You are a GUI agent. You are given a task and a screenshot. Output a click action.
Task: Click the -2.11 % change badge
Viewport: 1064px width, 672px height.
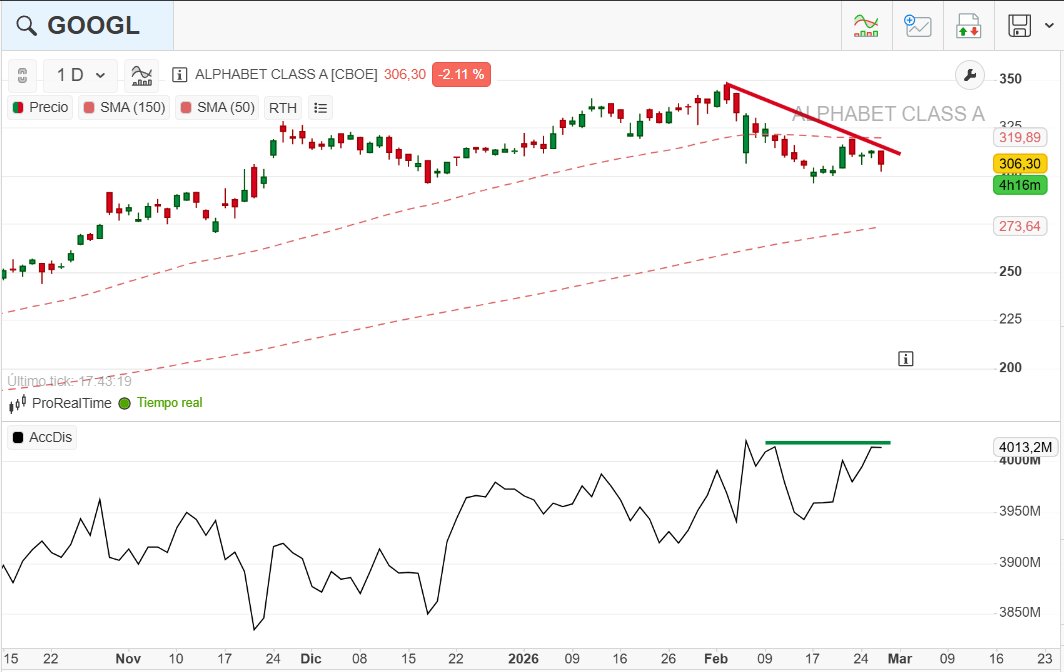coord(461,74)
